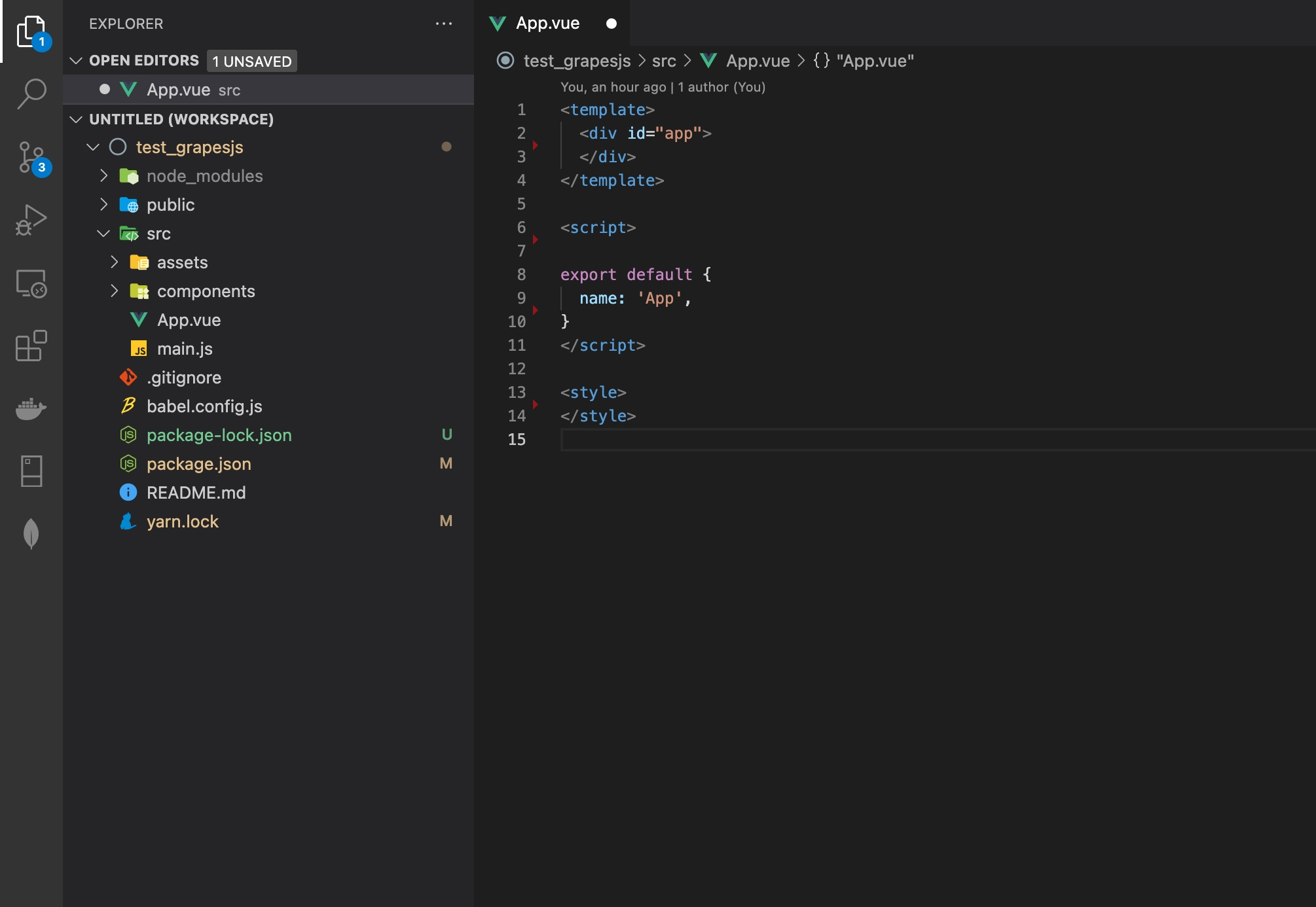Click 'export default' on line 8
The image size is (1316, 907).
[x=626, y=275]
